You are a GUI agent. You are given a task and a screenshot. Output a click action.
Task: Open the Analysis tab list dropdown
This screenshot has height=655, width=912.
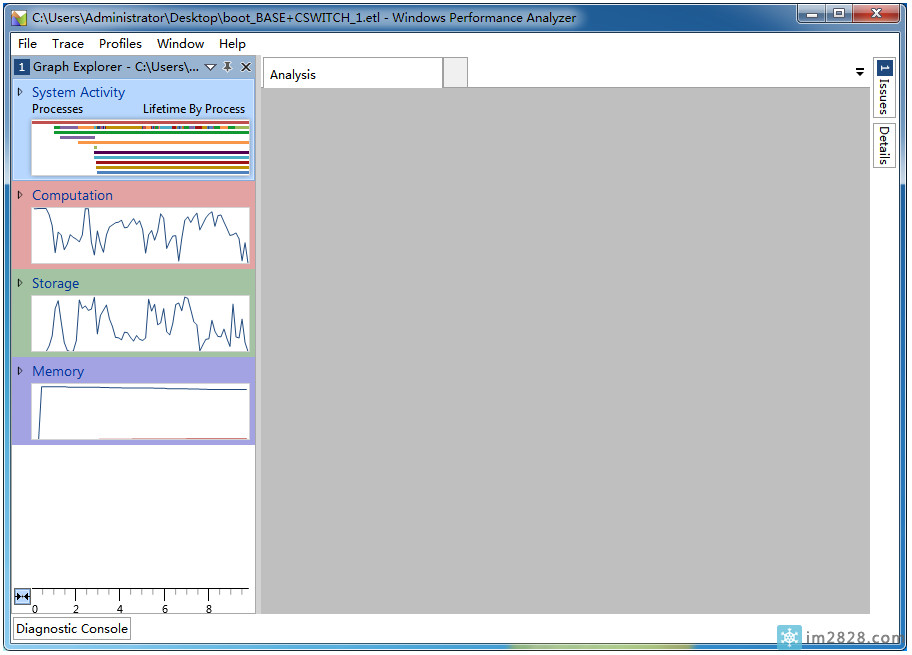click(x=859, y=72)
